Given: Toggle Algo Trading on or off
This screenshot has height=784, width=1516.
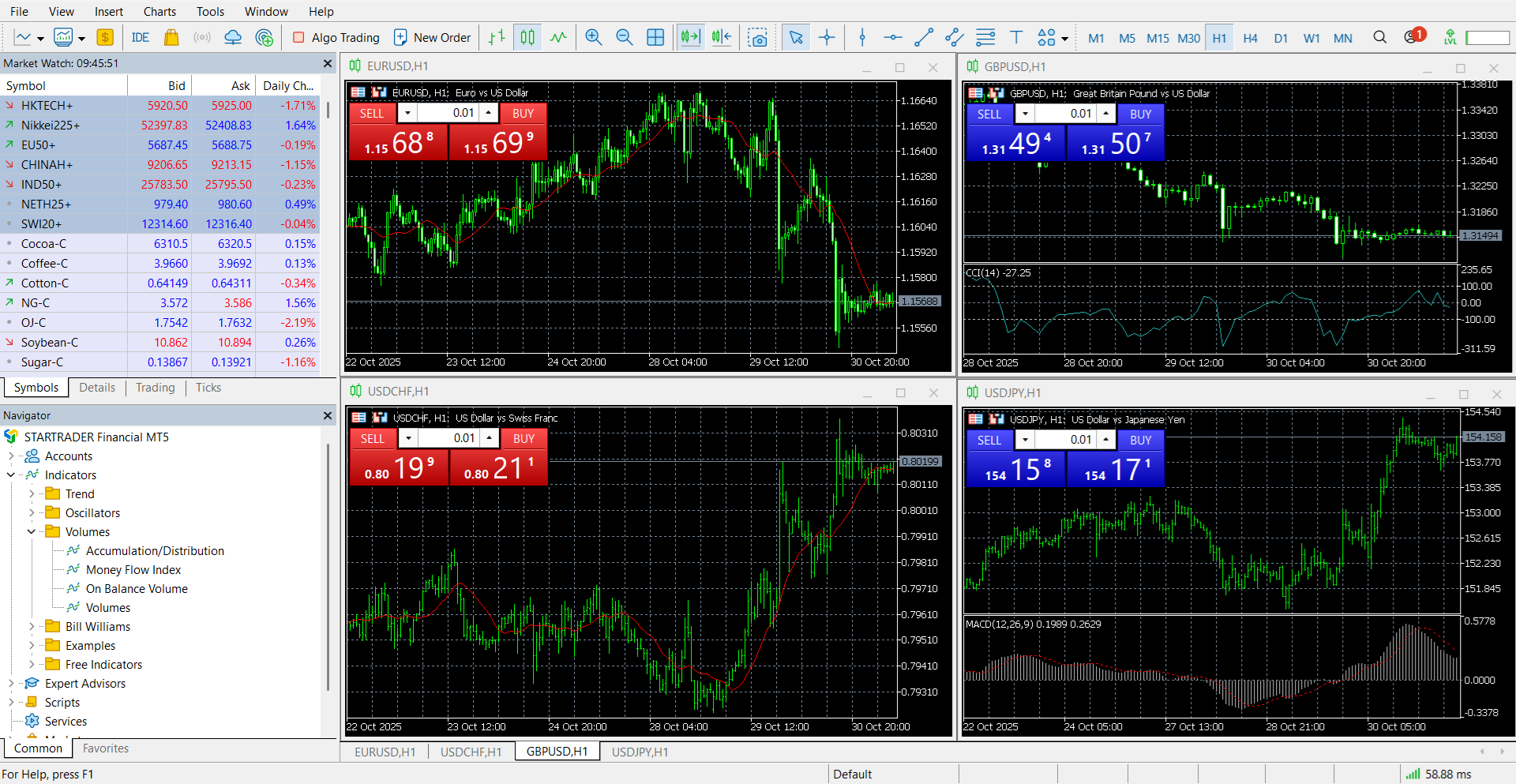Looking at the screenshot, I should [x=336, y=37].
